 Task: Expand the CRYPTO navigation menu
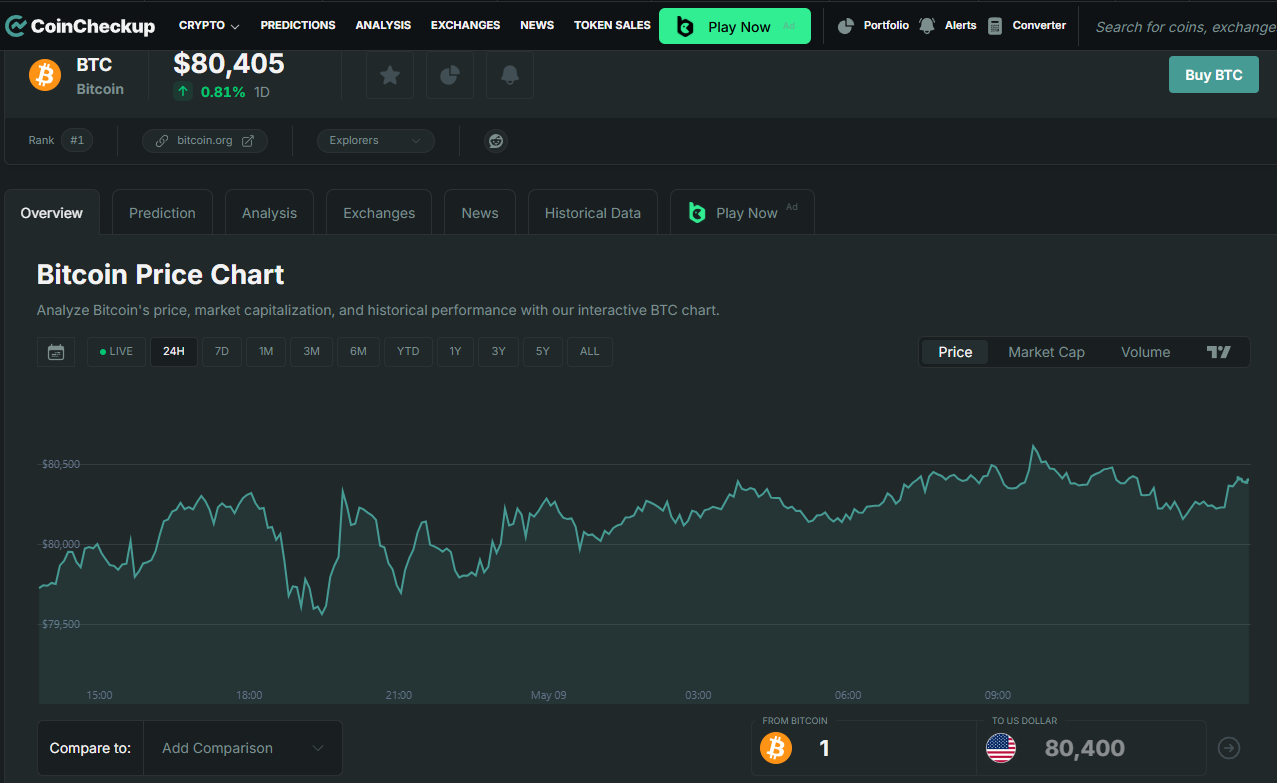click(209, 26)
